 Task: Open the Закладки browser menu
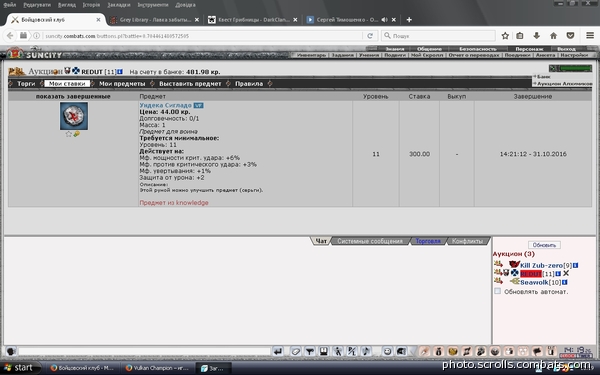click(x=119, y=5)
